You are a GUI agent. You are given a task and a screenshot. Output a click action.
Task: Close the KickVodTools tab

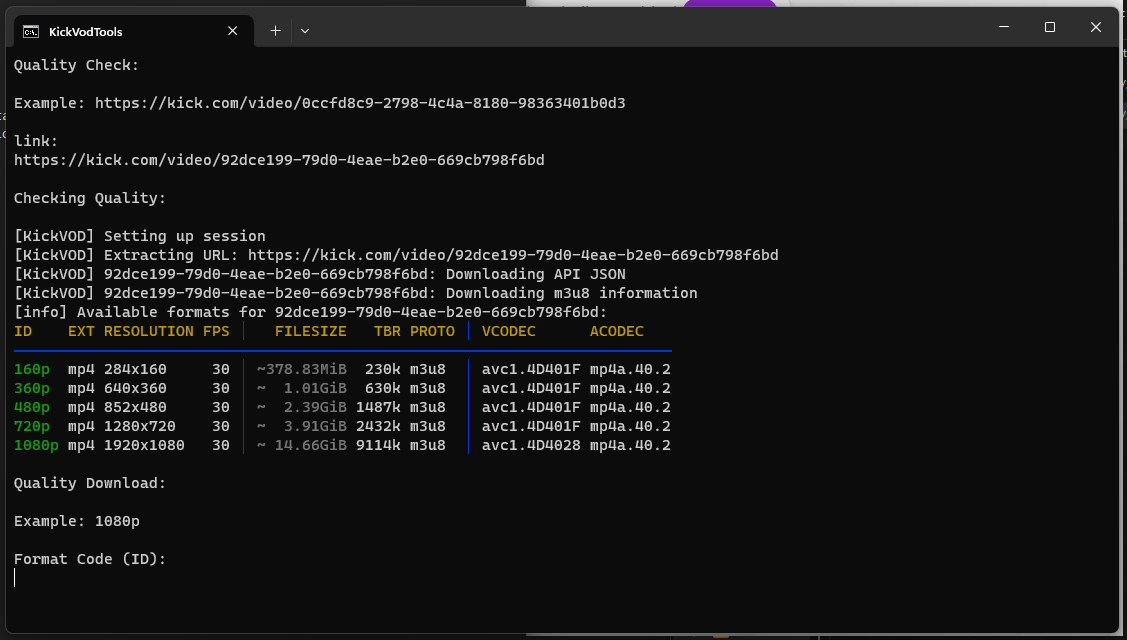[x=233, y=31]
